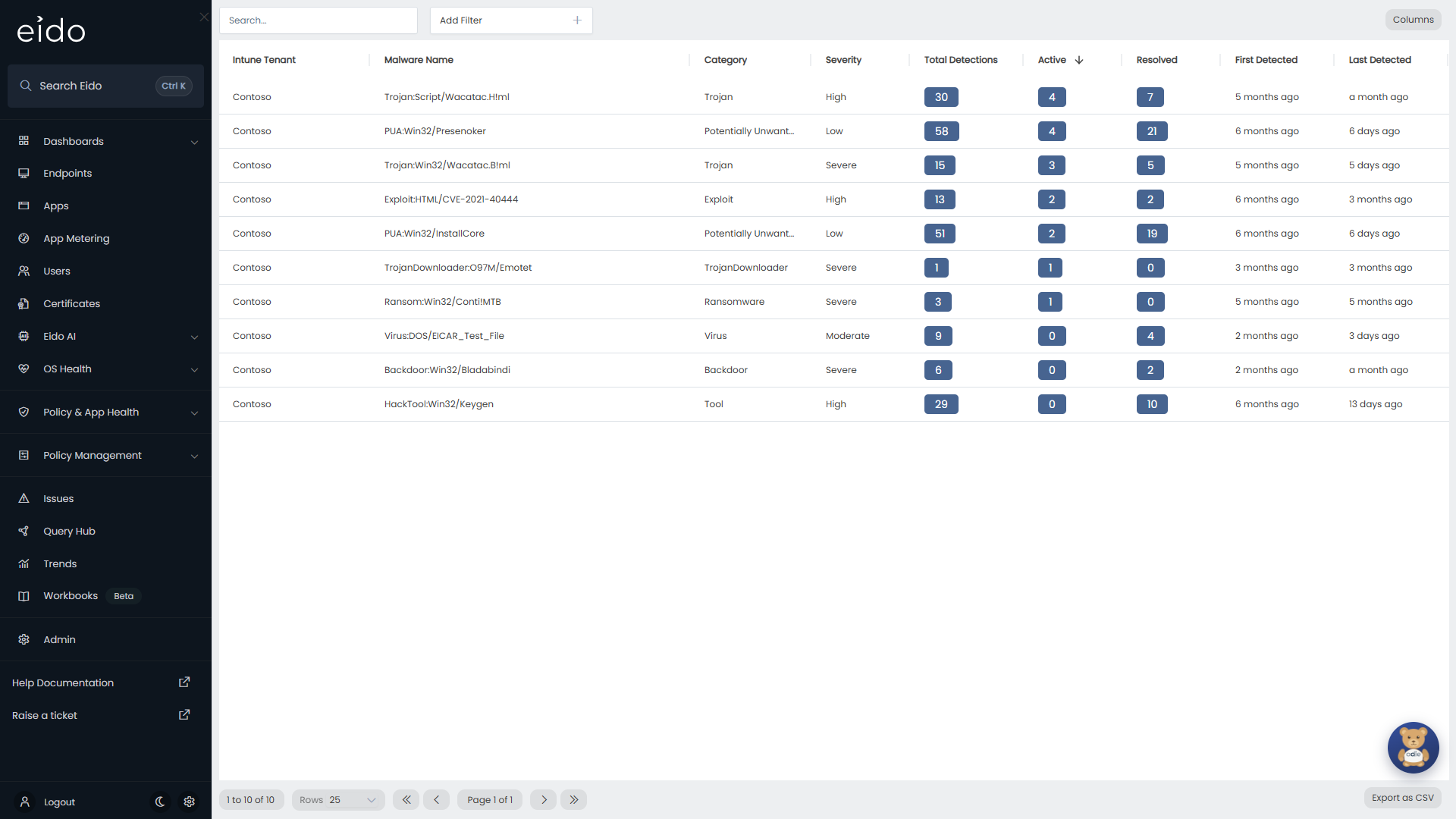Click the Issues warning triangle icon

tap(24, 498)
